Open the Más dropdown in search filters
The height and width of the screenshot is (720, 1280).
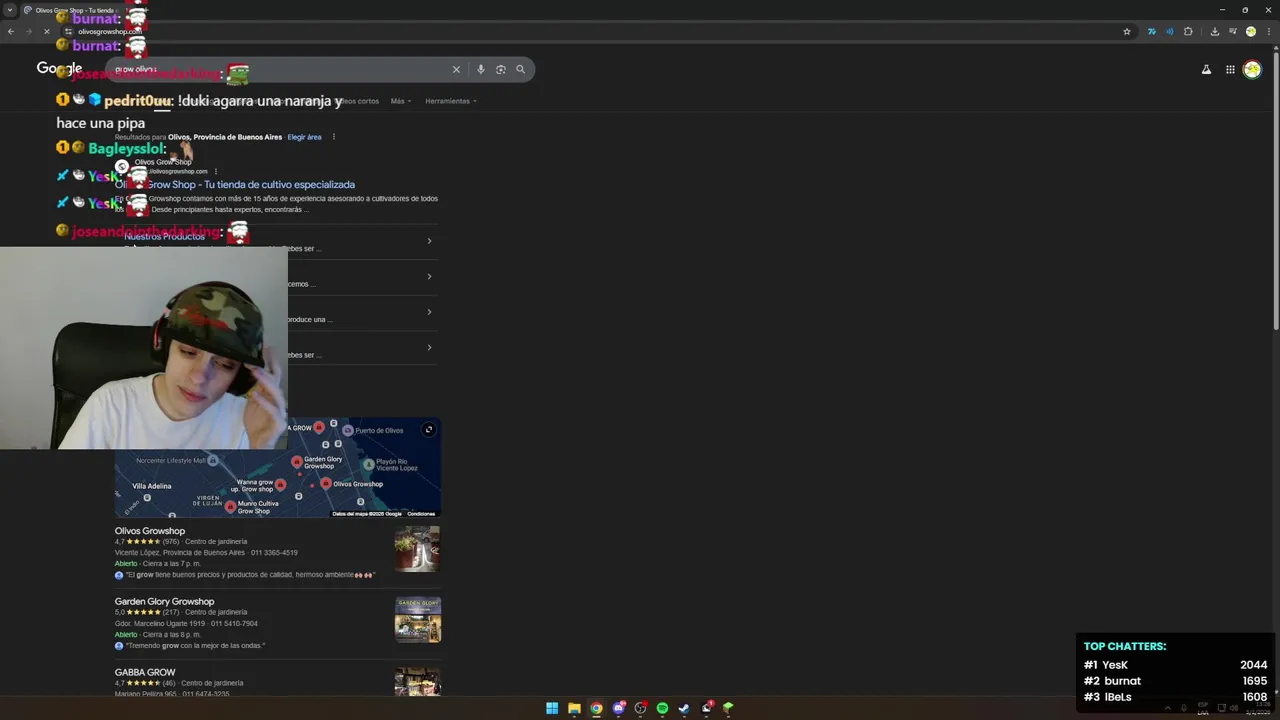(400, 101)
